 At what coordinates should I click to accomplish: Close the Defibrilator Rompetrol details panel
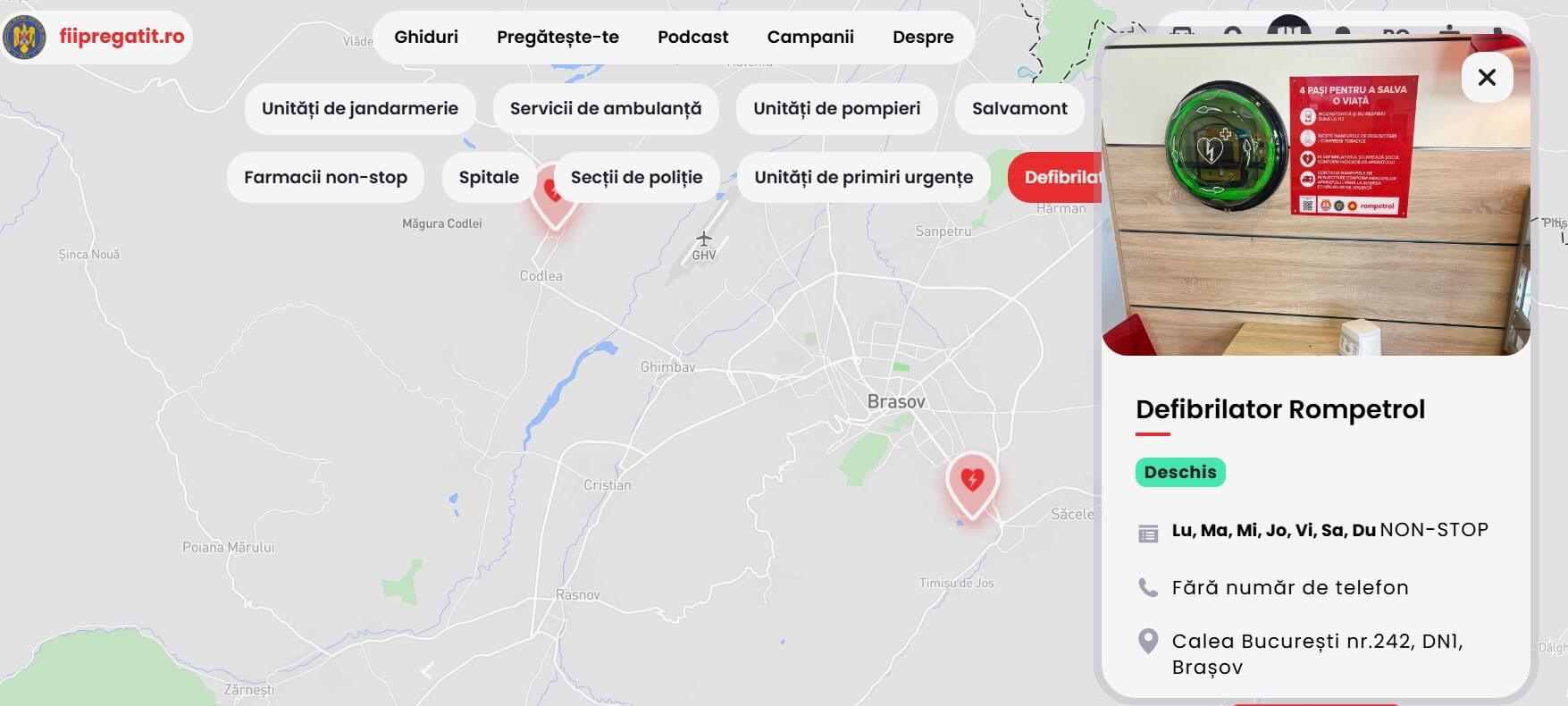pyautogui.click(x=1487, y=78)
